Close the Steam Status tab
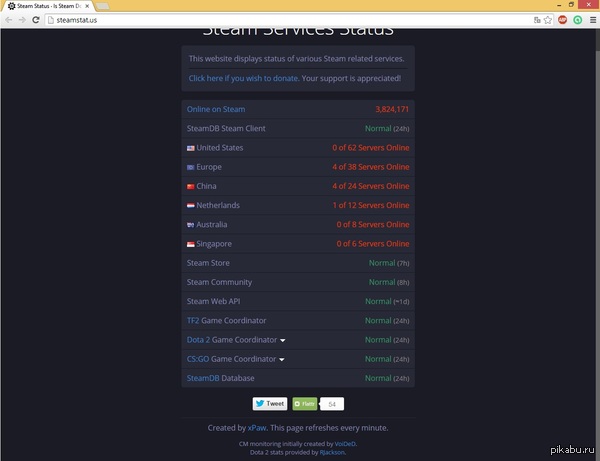 (x=87, y=6)
